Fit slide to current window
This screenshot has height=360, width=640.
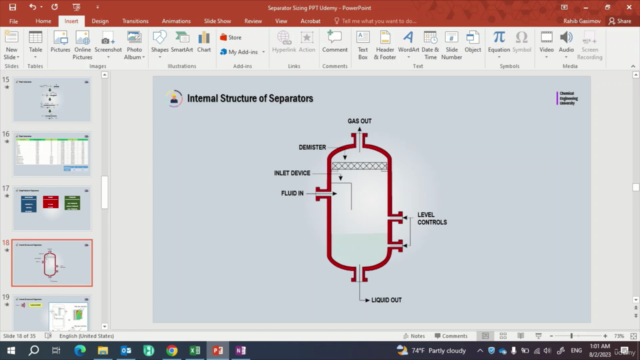(633, 336)
